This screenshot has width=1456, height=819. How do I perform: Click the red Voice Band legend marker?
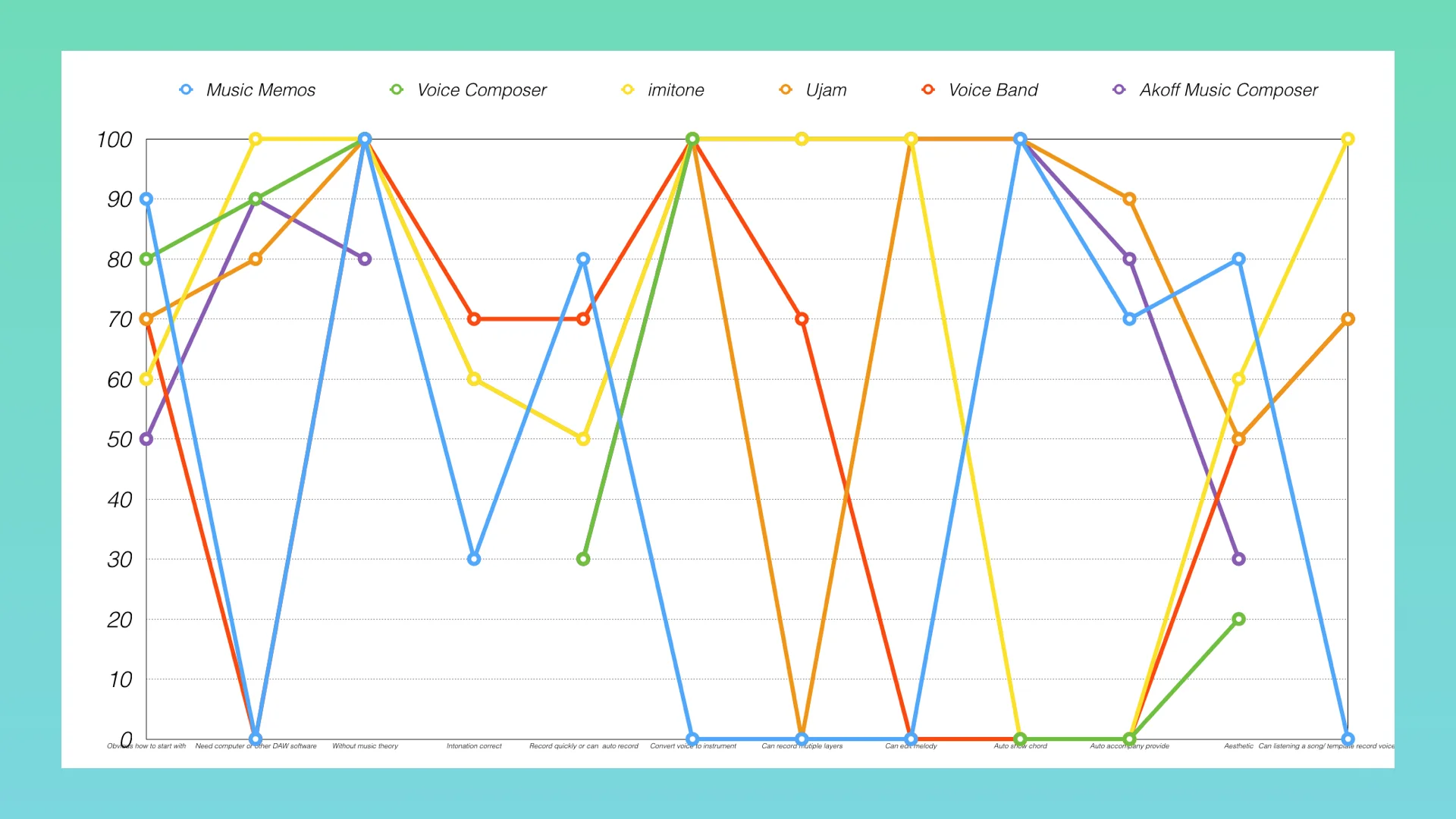[x=928, y=89]
